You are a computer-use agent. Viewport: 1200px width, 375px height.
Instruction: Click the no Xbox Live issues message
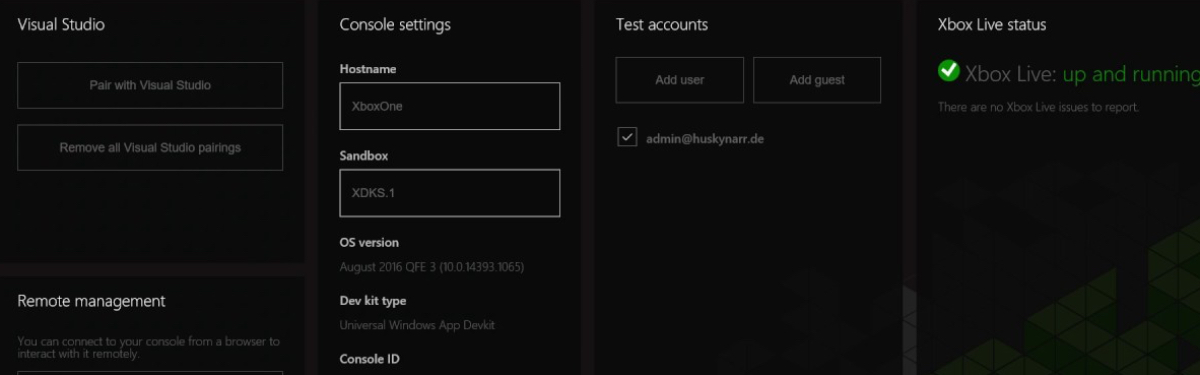(1038, 106)
